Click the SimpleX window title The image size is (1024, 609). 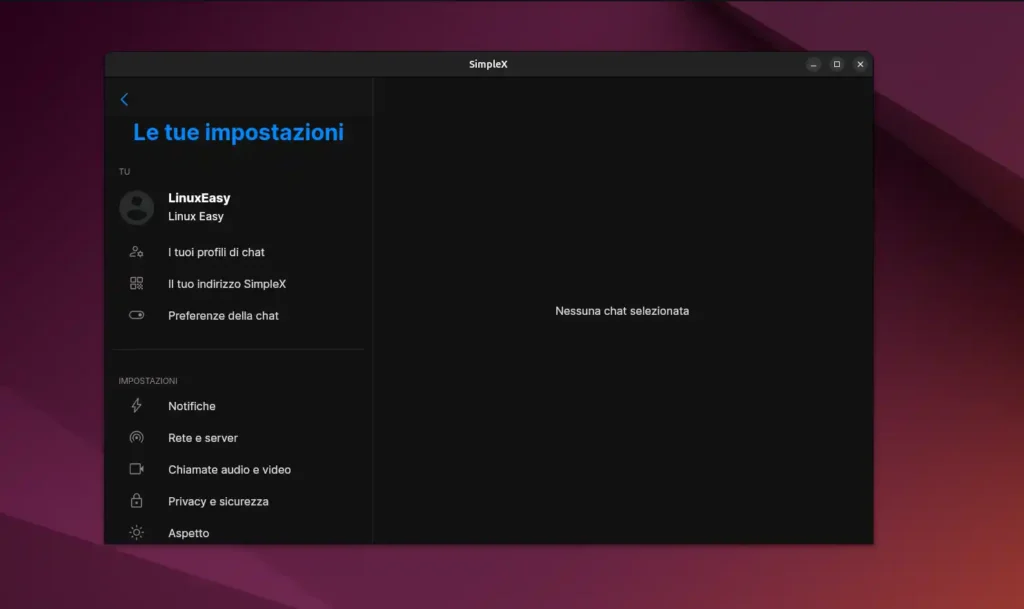(488, 64)
